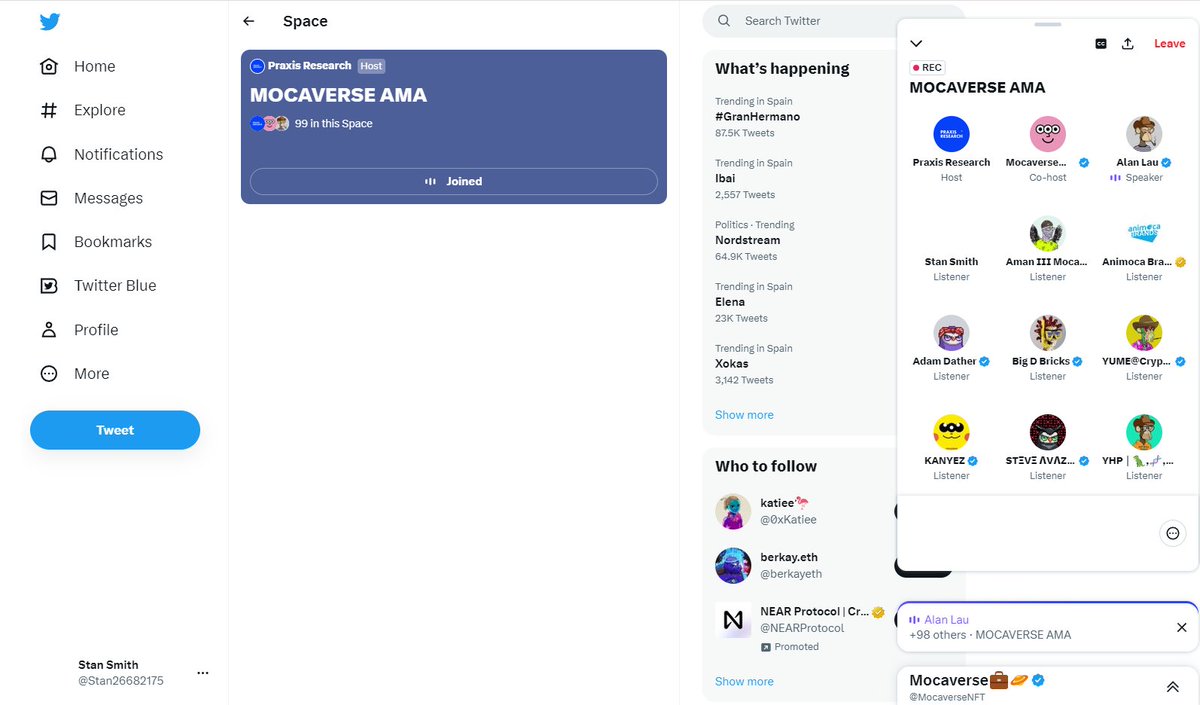Click Big D Bricks listener avatar
Screen dimensions: 1200x705
1048,333
